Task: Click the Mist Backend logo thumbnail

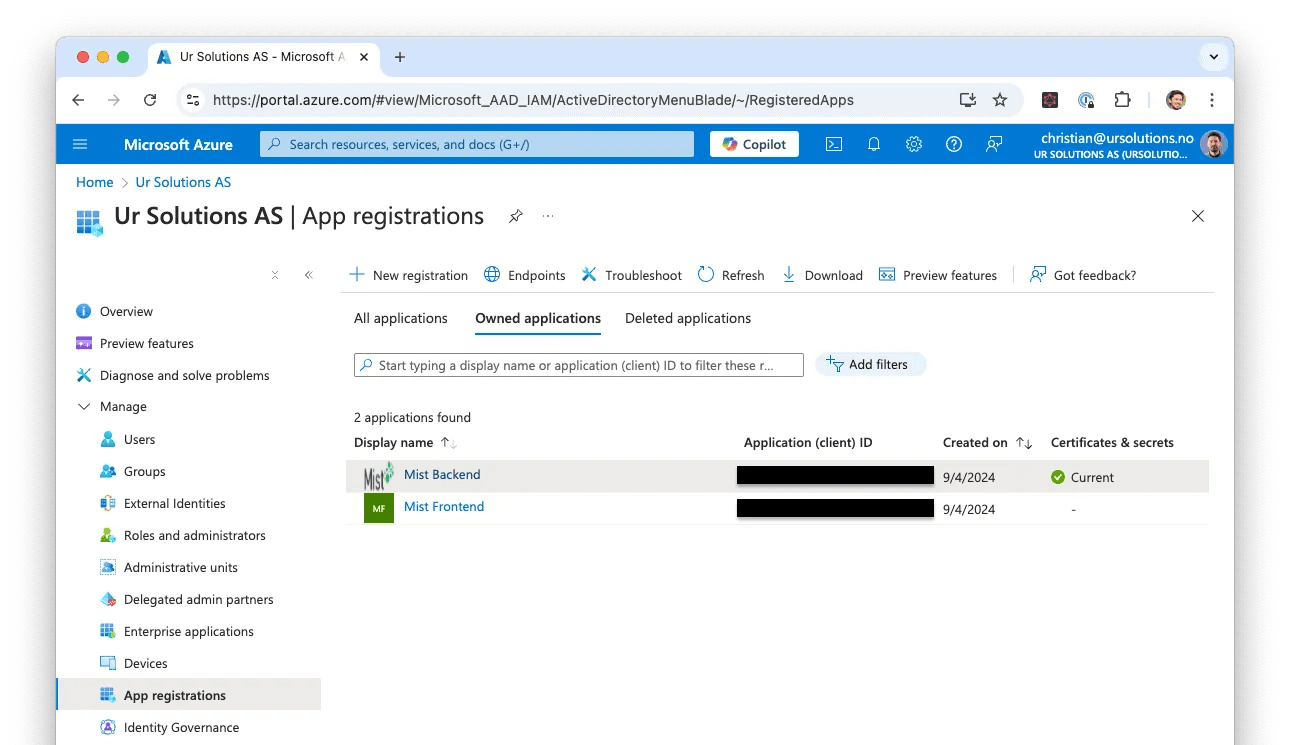Action: click(x=378, y=476)
